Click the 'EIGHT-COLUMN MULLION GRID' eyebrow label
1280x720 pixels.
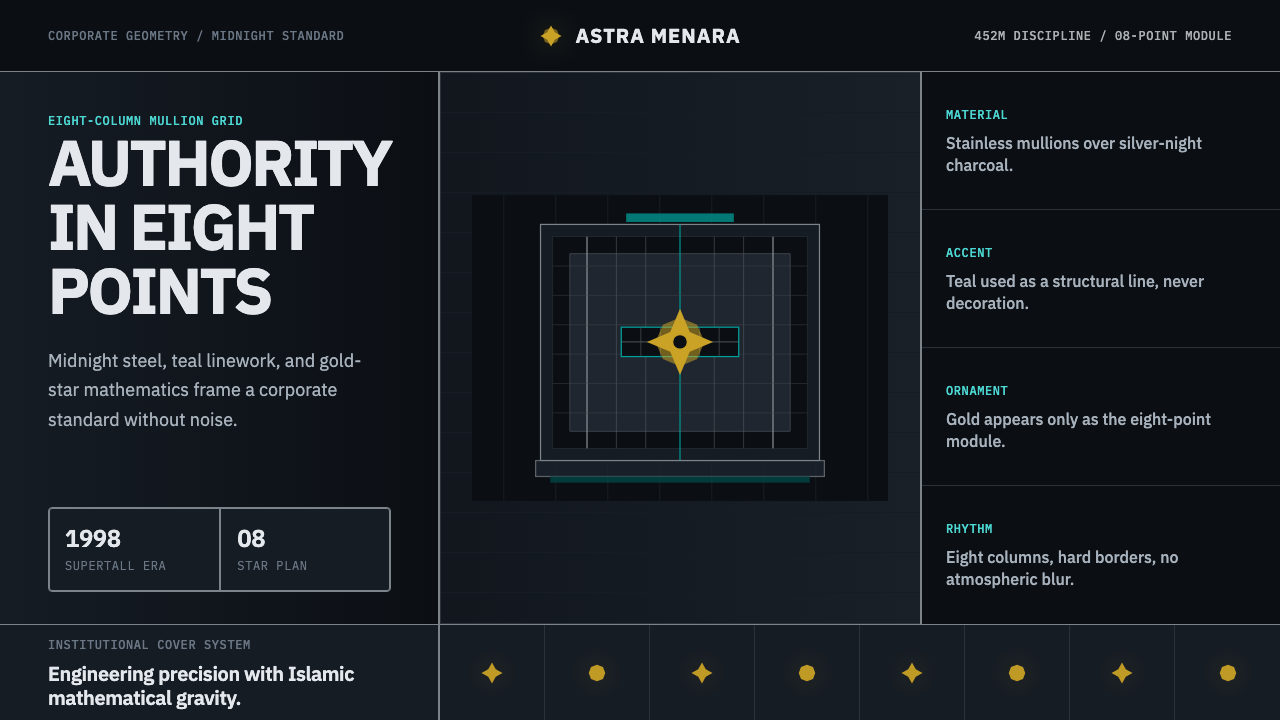[x=146, y=121]
